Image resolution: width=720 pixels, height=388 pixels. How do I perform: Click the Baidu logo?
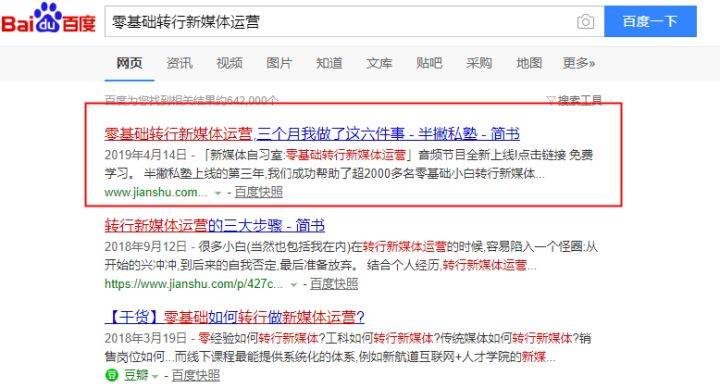49,18
